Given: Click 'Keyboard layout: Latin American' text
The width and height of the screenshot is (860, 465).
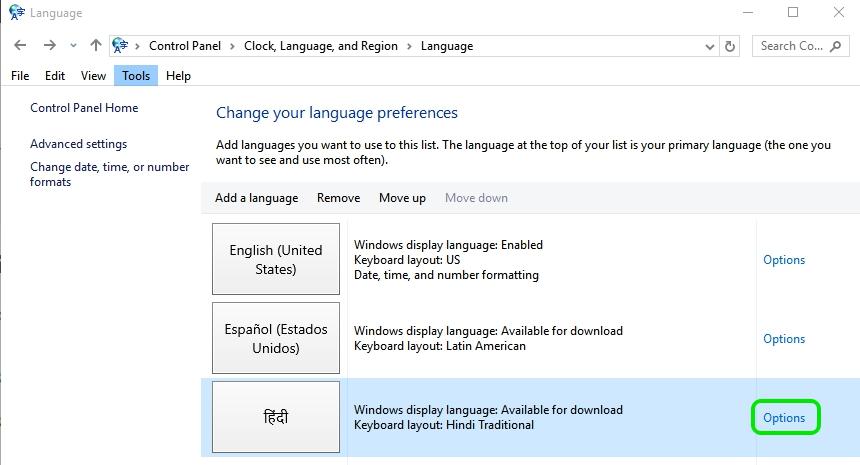Looking at the screenshot, I should (x=440, y=346).
